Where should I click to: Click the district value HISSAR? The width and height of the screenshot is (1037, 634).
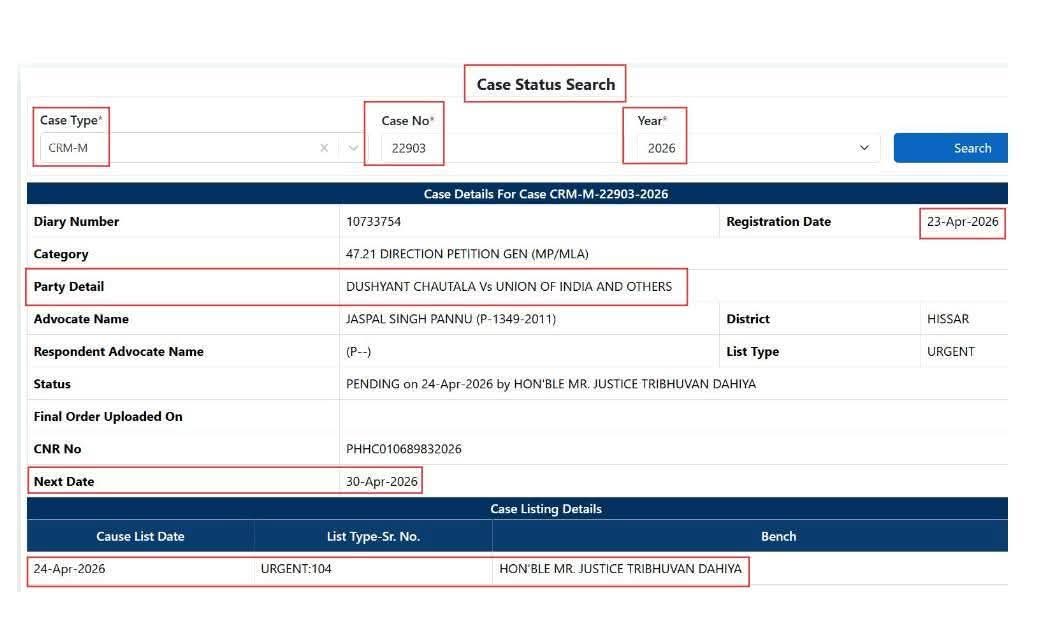tap(947, 319)
